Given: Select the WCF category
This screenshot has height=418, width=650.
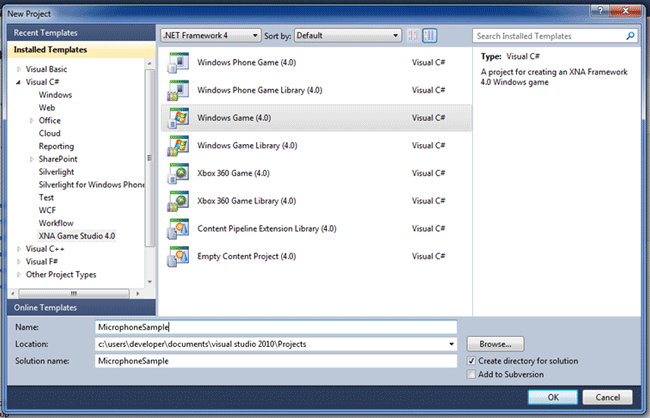Looking at the screenshot, I should [47, 211].
